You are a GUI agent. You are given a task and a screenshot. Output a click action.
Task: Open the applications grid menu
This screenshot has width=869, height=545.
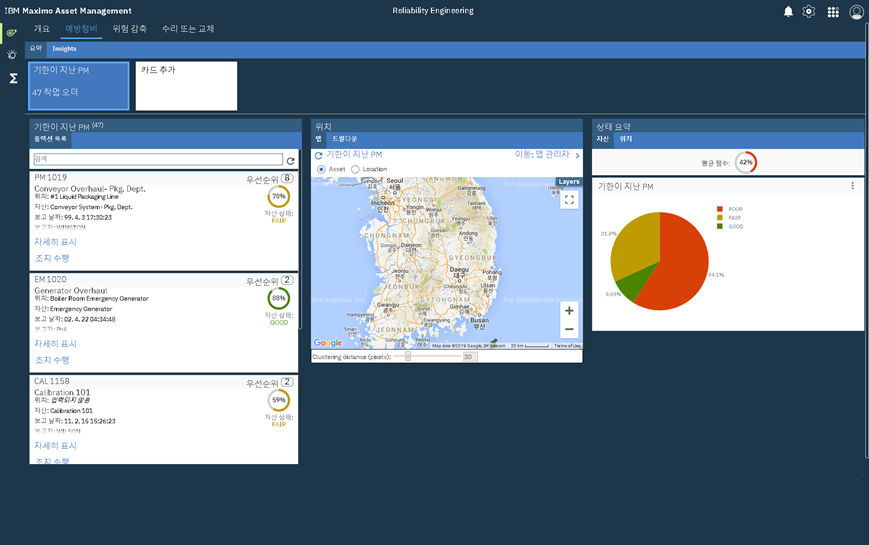point(833,12)
